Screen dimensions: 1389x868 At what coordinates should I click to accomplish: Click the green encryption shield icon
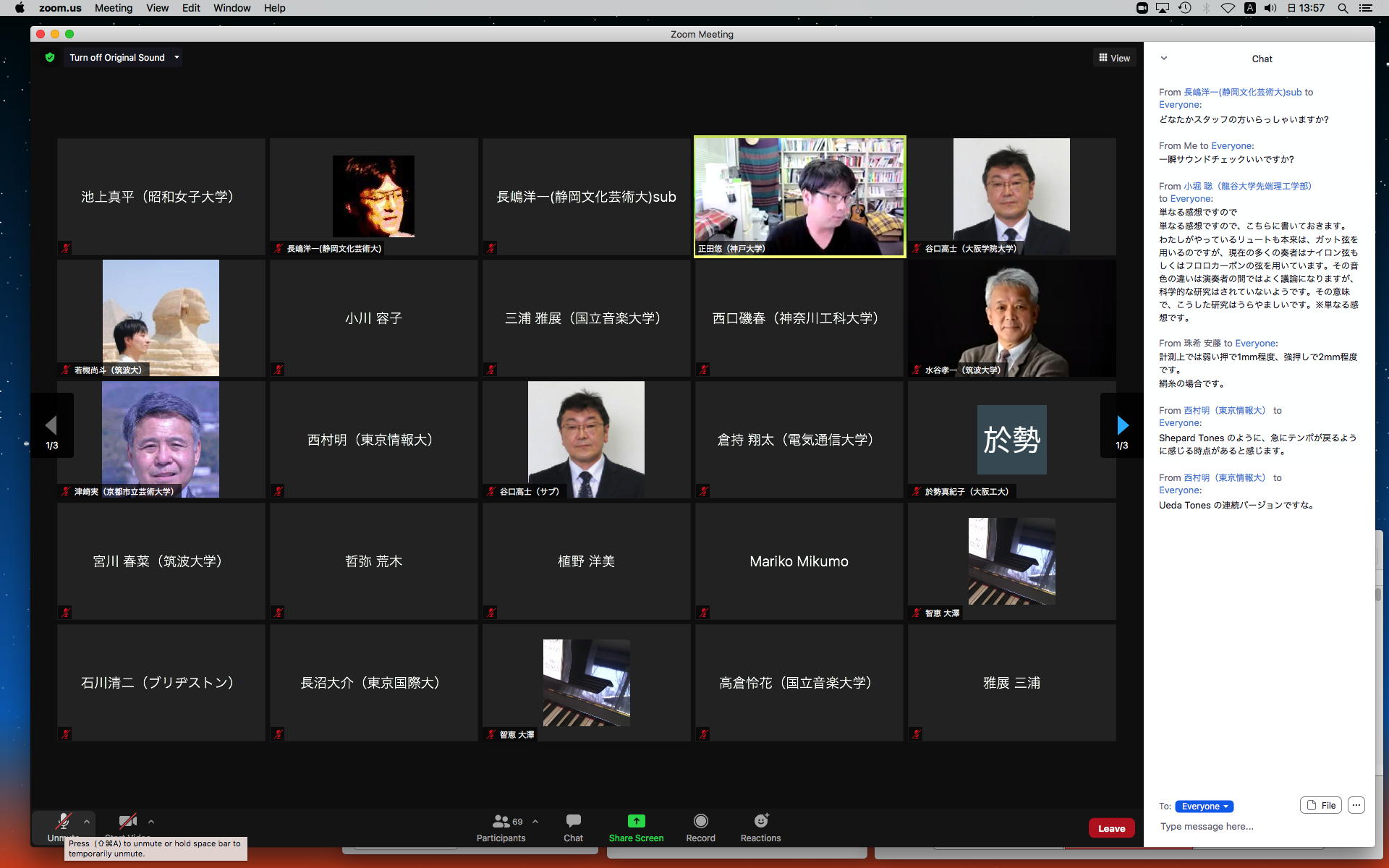50,58
